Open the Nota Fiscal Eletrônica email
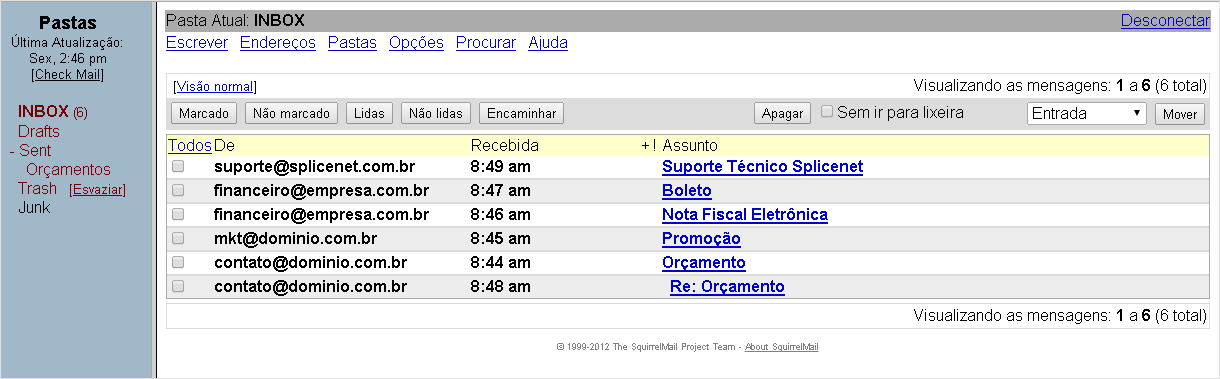This screenshot has height=379, width=1220. pyautogui.click(x=745, y=214)
